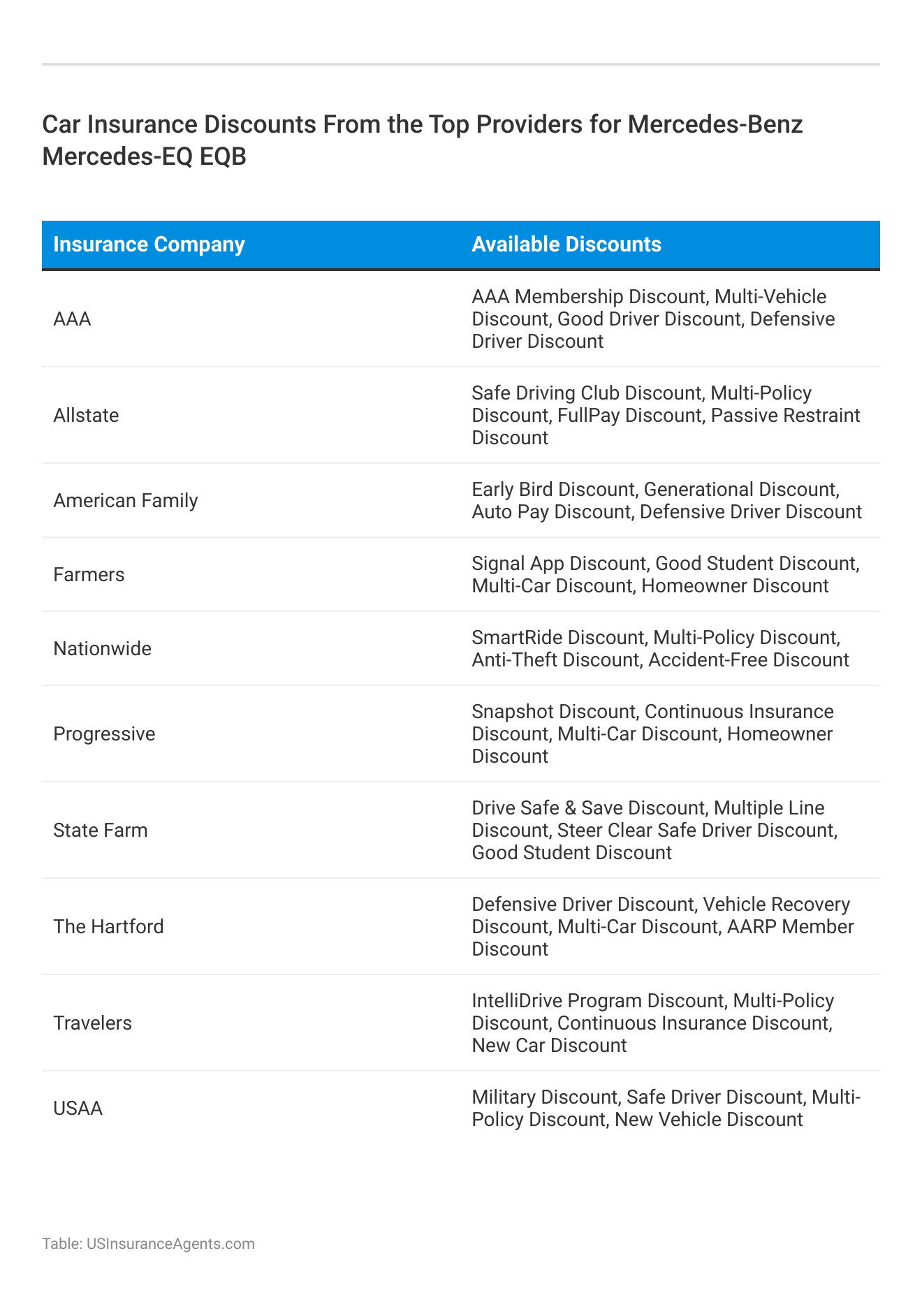Select the AAA row label
The height and width of the screenshot is (1316, 922).
click(72, 319)
